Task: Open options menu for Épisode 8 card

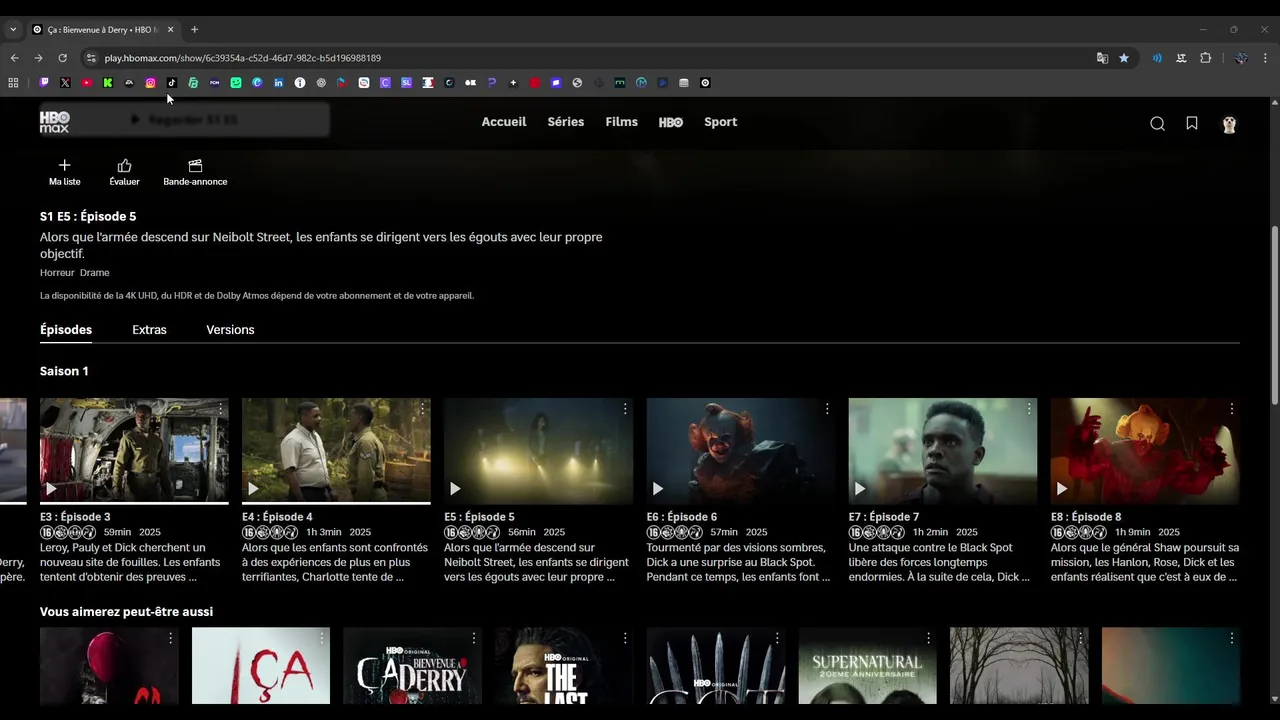Action: (1231, 409)
